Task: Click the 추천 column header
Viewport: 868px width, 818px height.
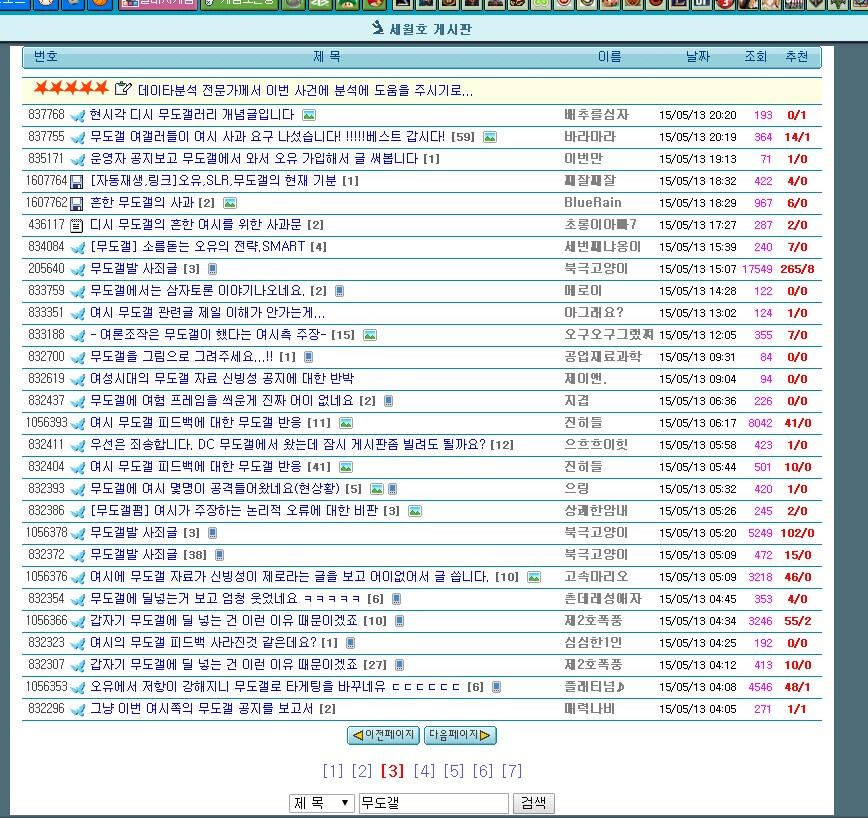Action: [x=797, y=56]
